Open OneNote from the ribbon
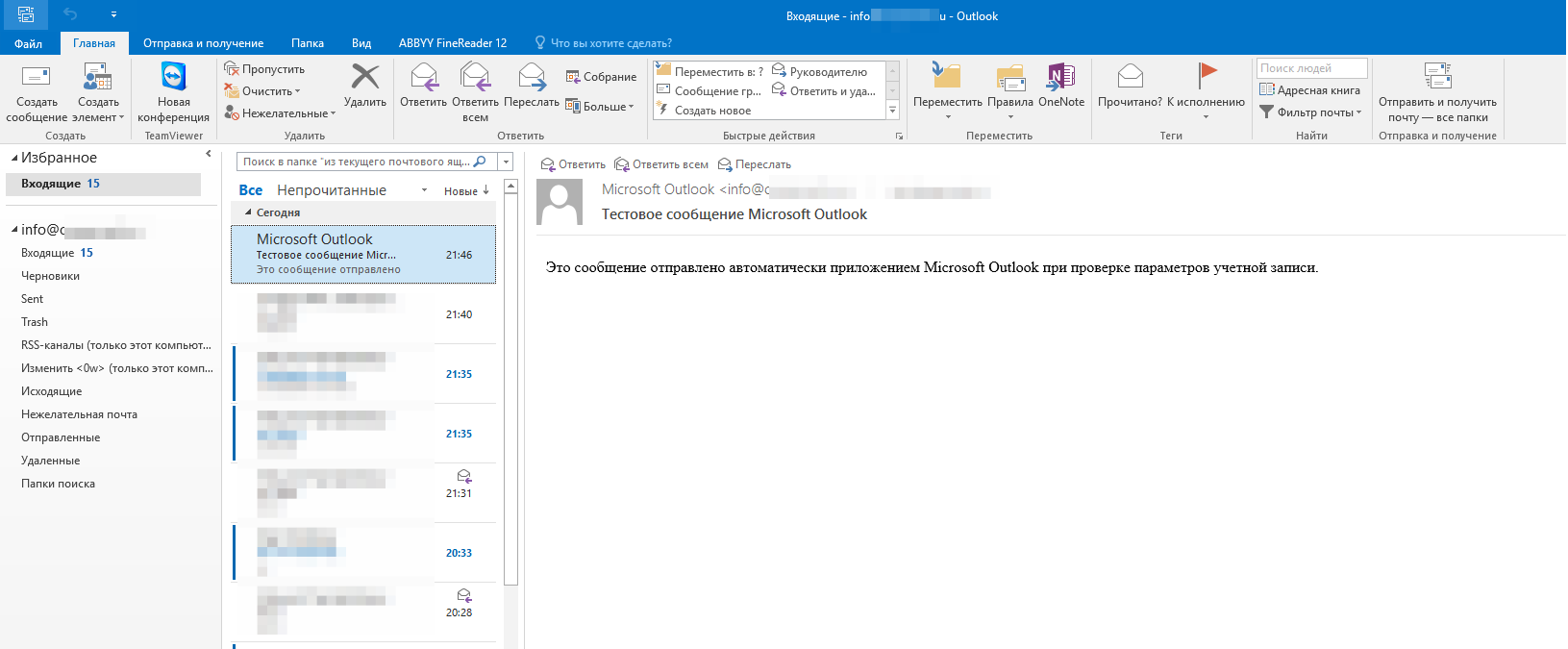The image size is (1568, 649). [1060, 78]
